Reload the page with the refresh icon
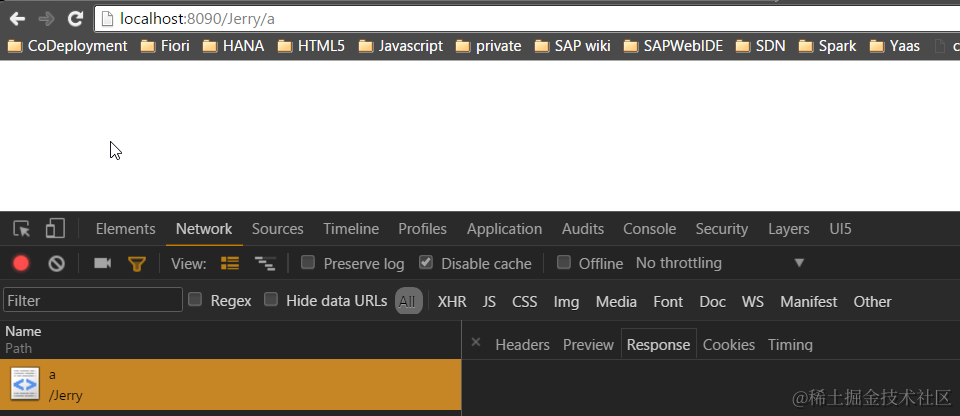This screenshot has height=416, width=960. [75, 19]
